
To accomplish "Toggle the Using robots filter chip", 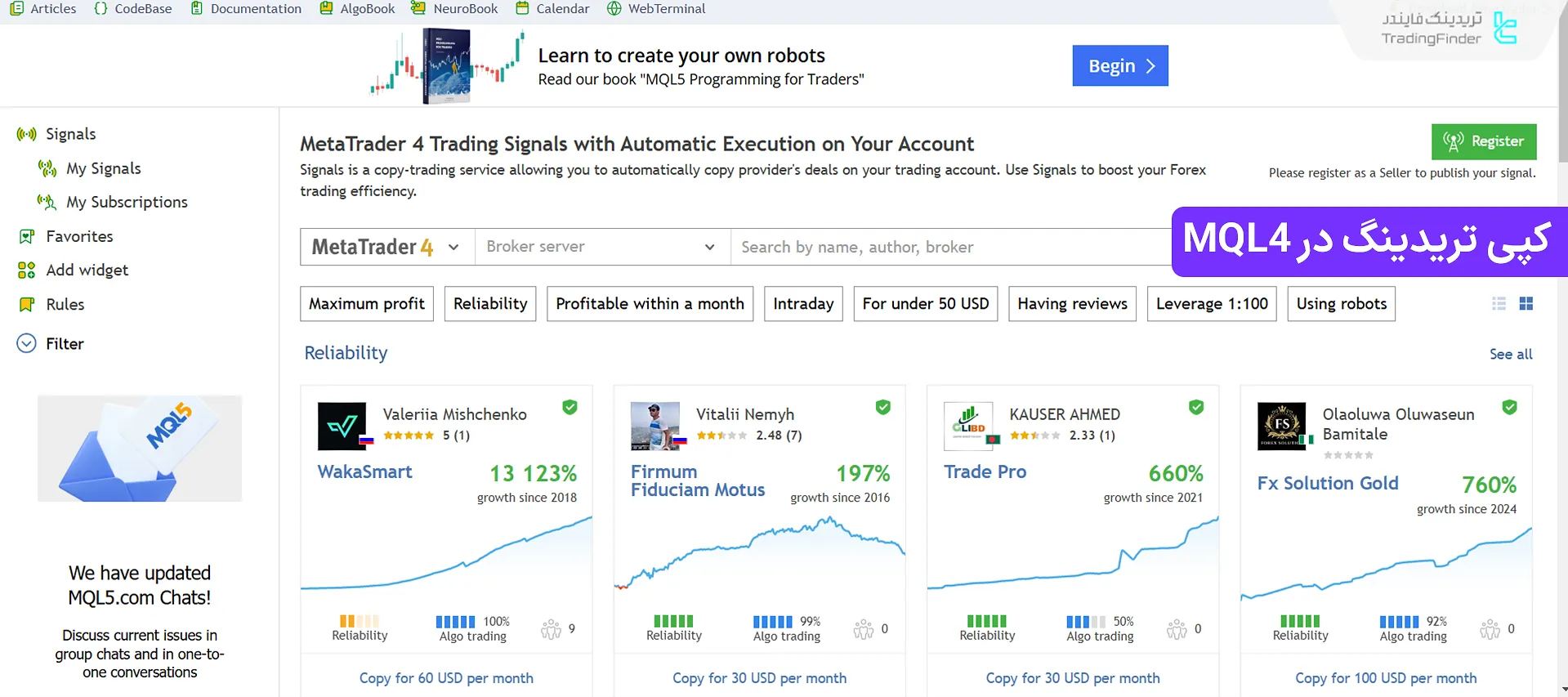I will pos(1341,304).
